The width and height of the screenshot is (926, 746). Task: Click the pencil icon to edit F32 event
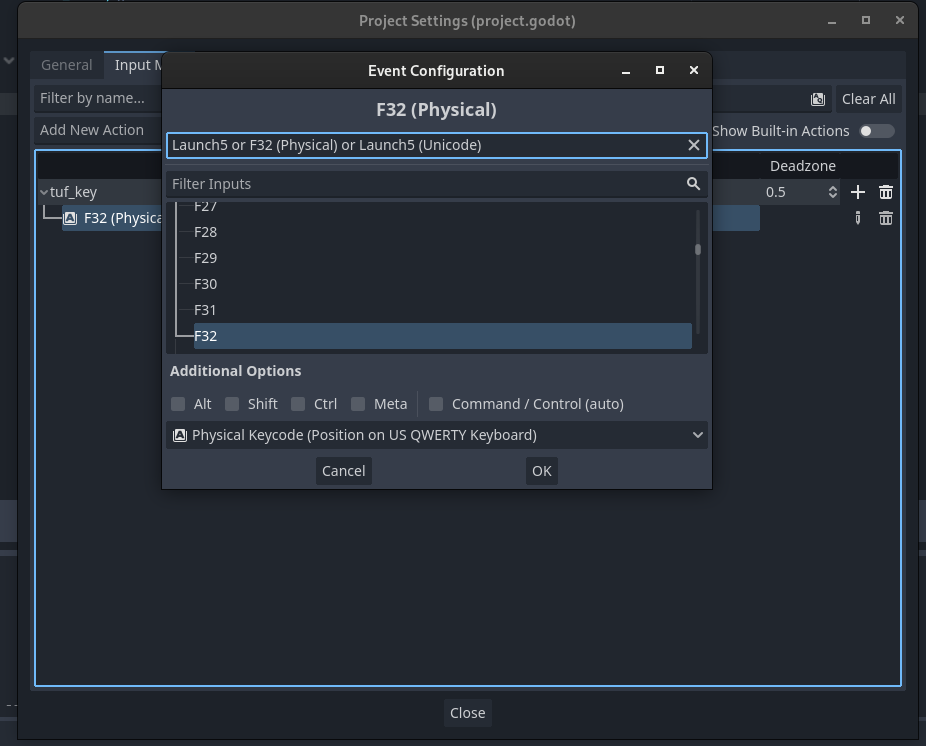(x=857, y=218)
